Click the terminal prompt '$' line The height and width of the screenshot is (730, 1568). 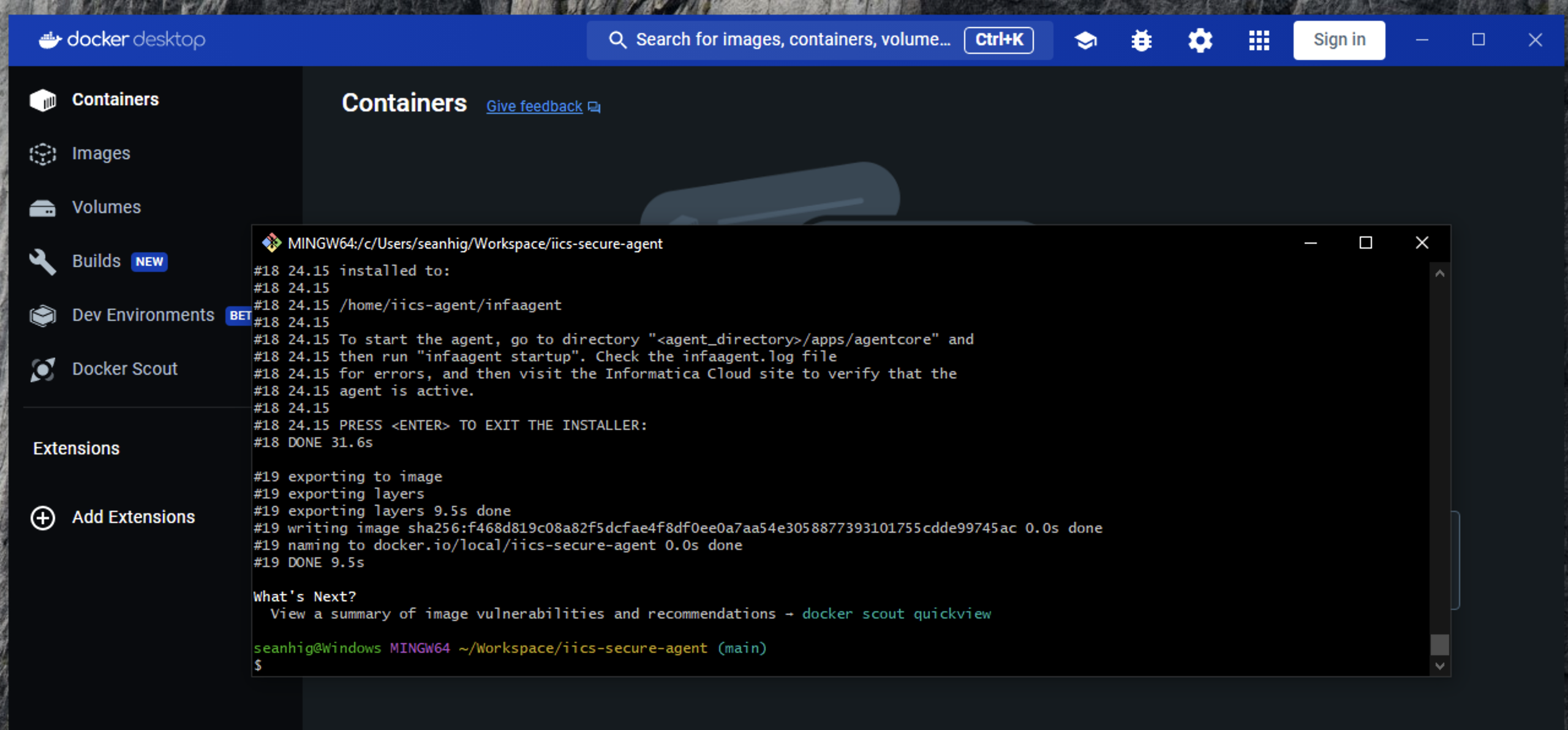click(x=258, y=665)
